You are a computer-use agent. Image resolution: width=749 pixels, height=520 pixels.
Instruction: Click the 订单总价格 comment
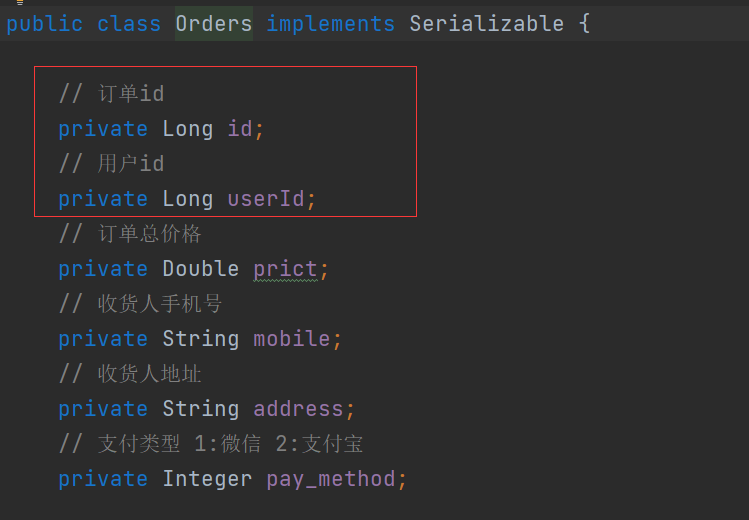coord(130,234)
